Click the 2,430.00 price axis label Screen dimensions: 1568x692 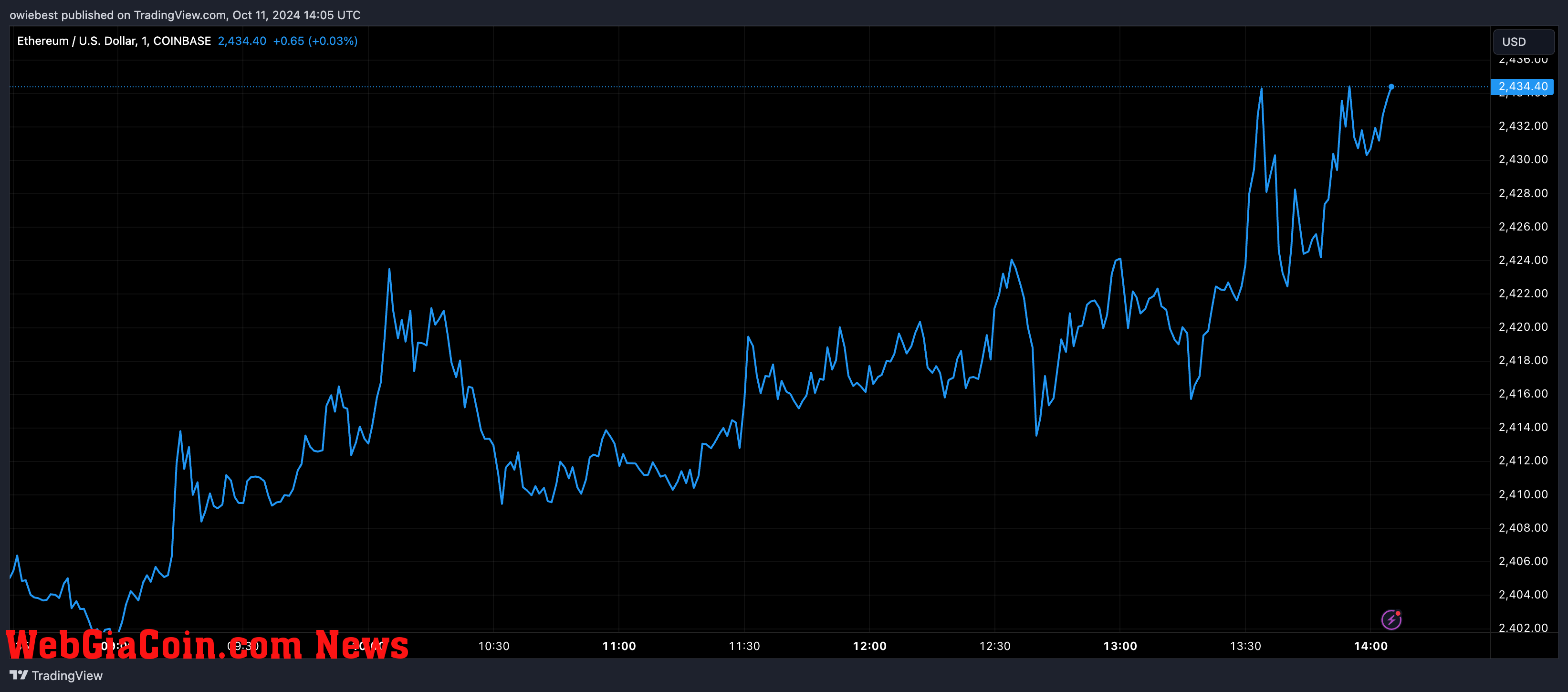point(1523,159)
